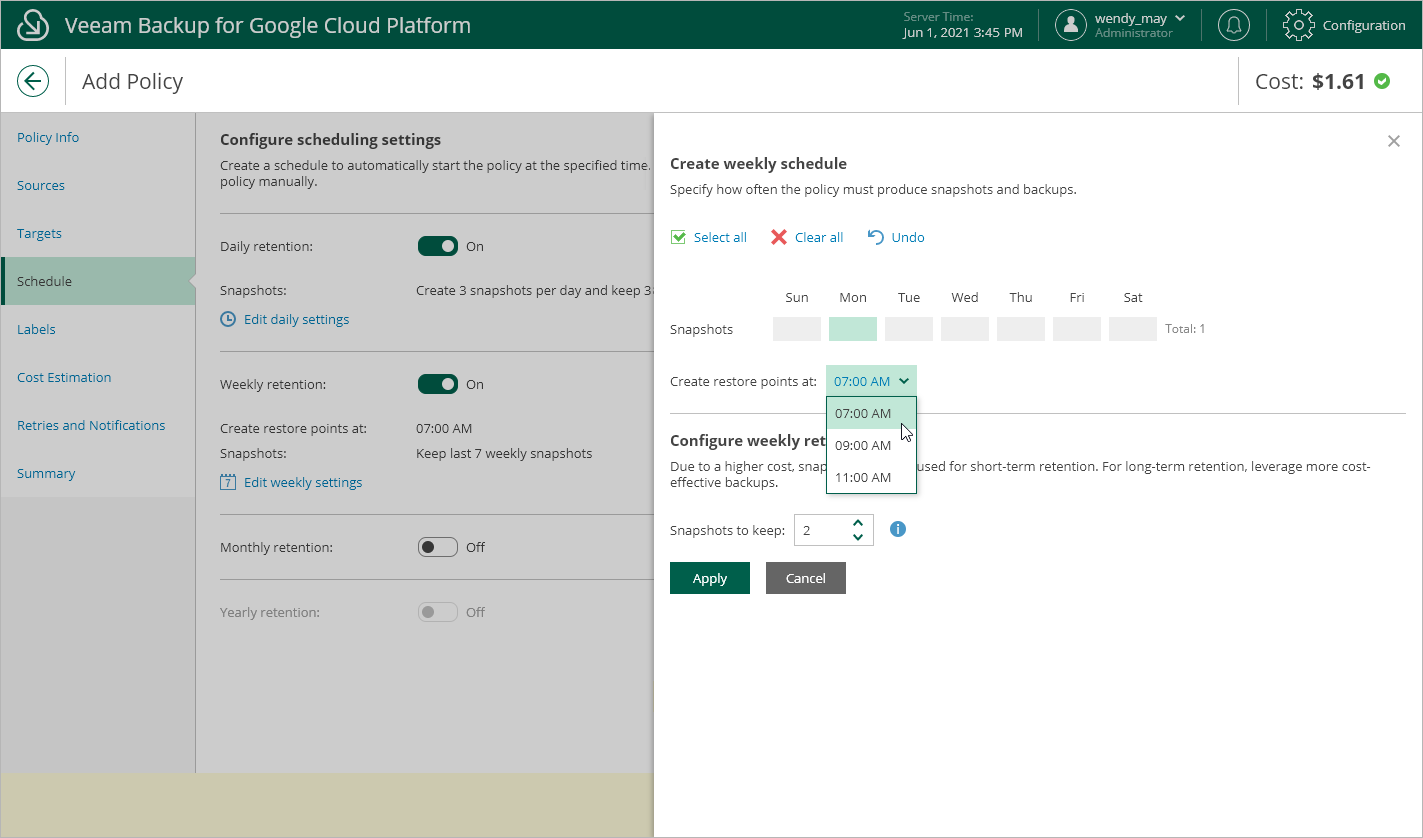Click the Edit daily settings clock icon
This screenshot has width=1423, height=838.
click(228, 319)
